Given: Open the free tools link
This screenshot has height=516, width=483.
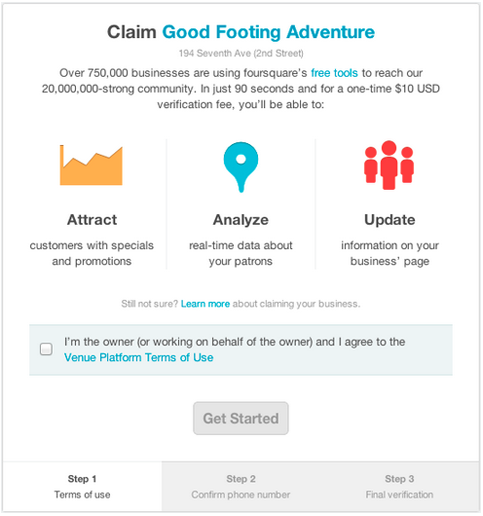Looking at the screenshot, I should tap(334, 73).
